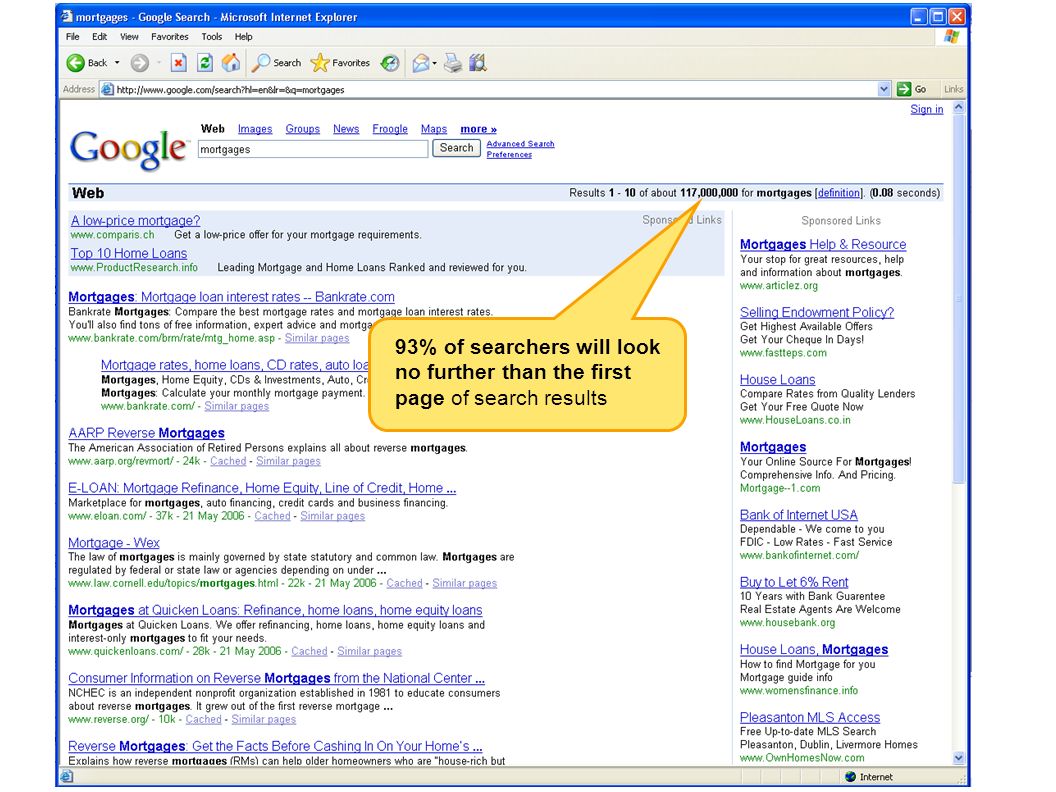This screenshot has height=792, width=1056.
Task: Click the Google logo
Action: pyautogui.click(x=129, y=150)
